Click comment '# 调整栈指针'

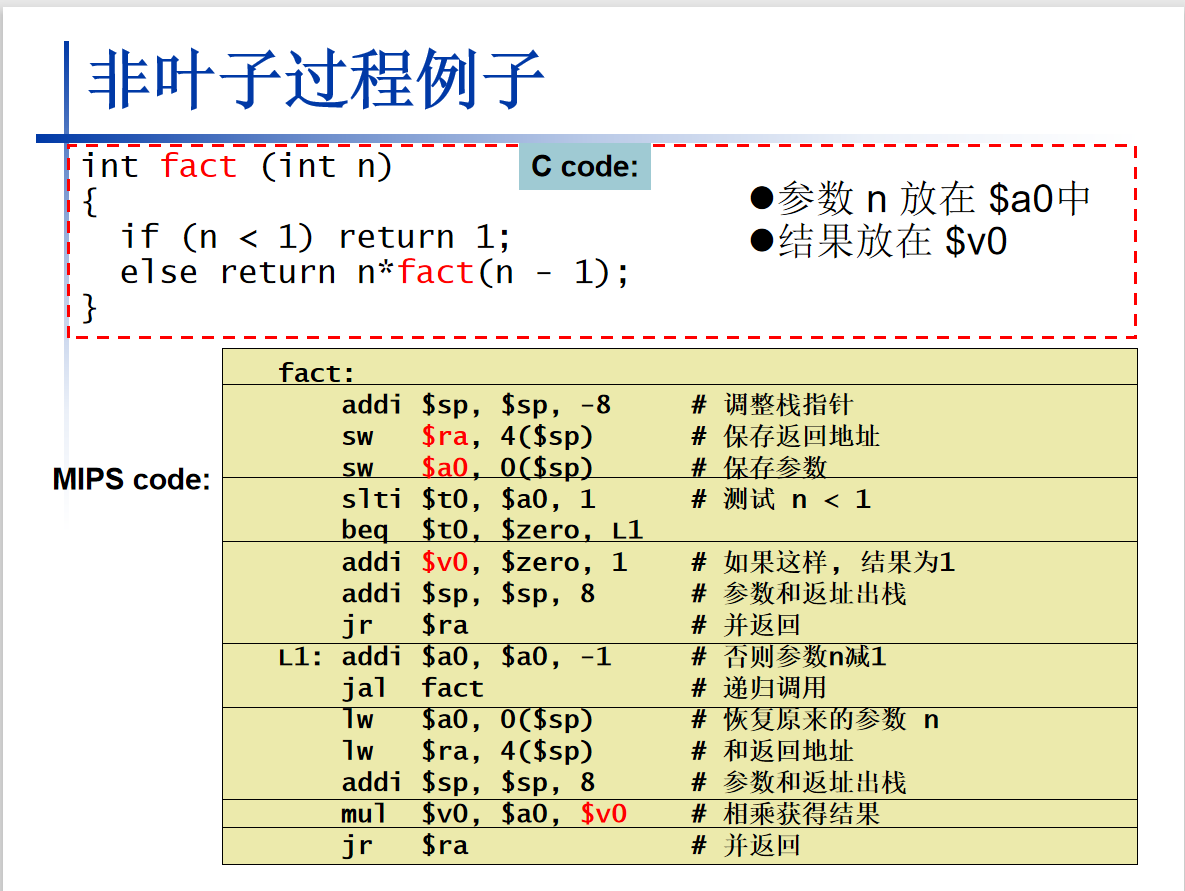(772, 405)
